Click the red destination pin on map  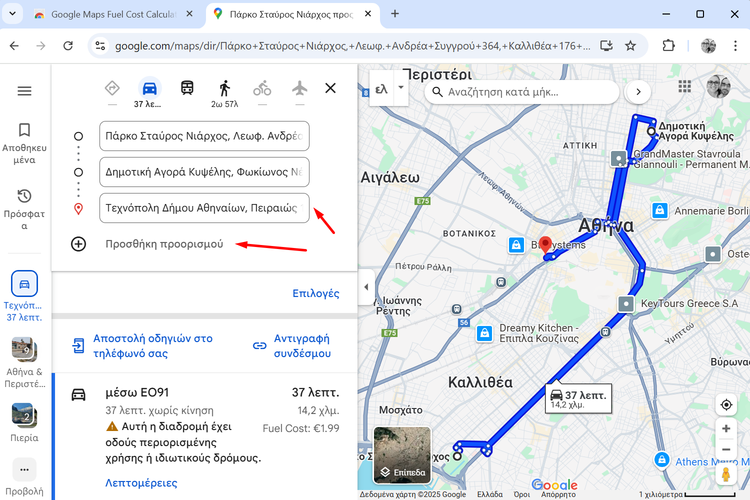click(x=545, y=246)
